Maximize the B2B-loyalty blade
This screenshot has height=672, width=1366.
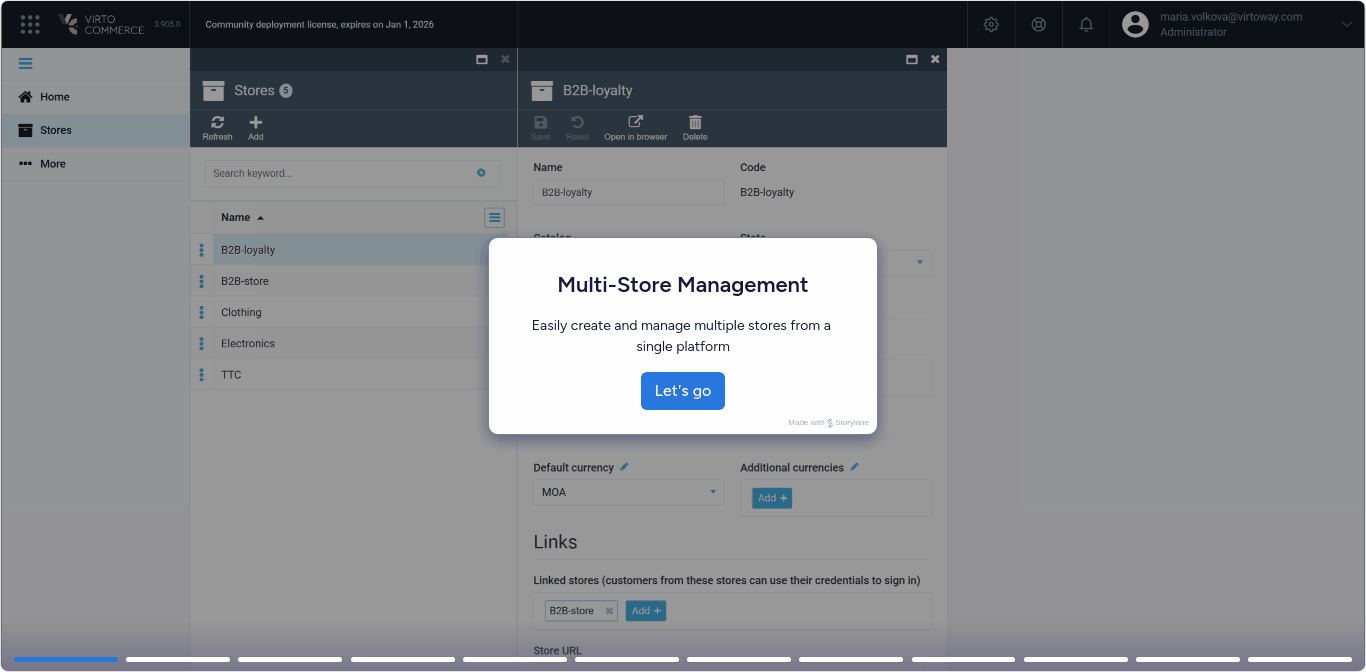(912, 59)
